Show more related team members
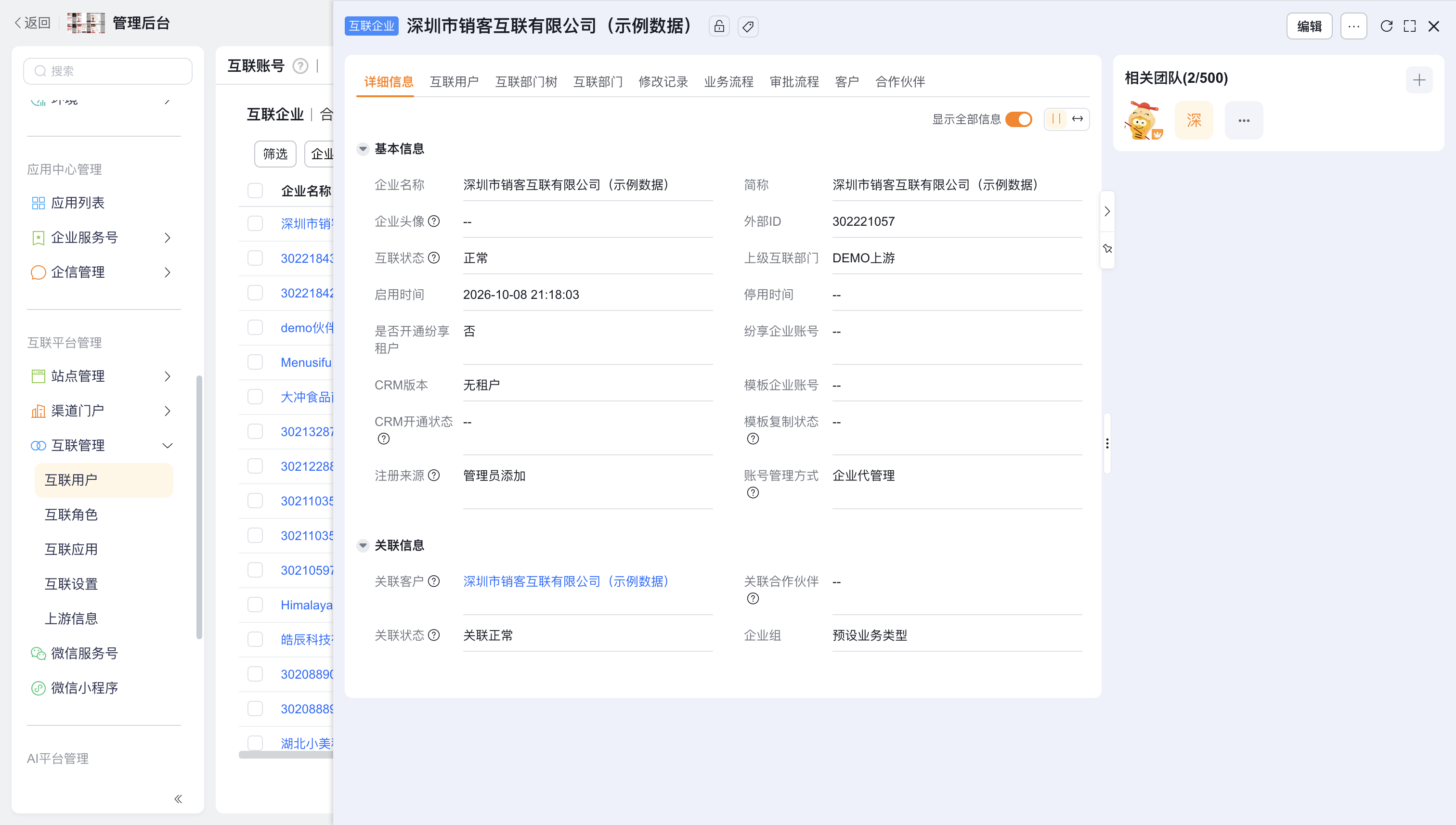Viewport: 1456px width, 825px height. click(1244, 120)
